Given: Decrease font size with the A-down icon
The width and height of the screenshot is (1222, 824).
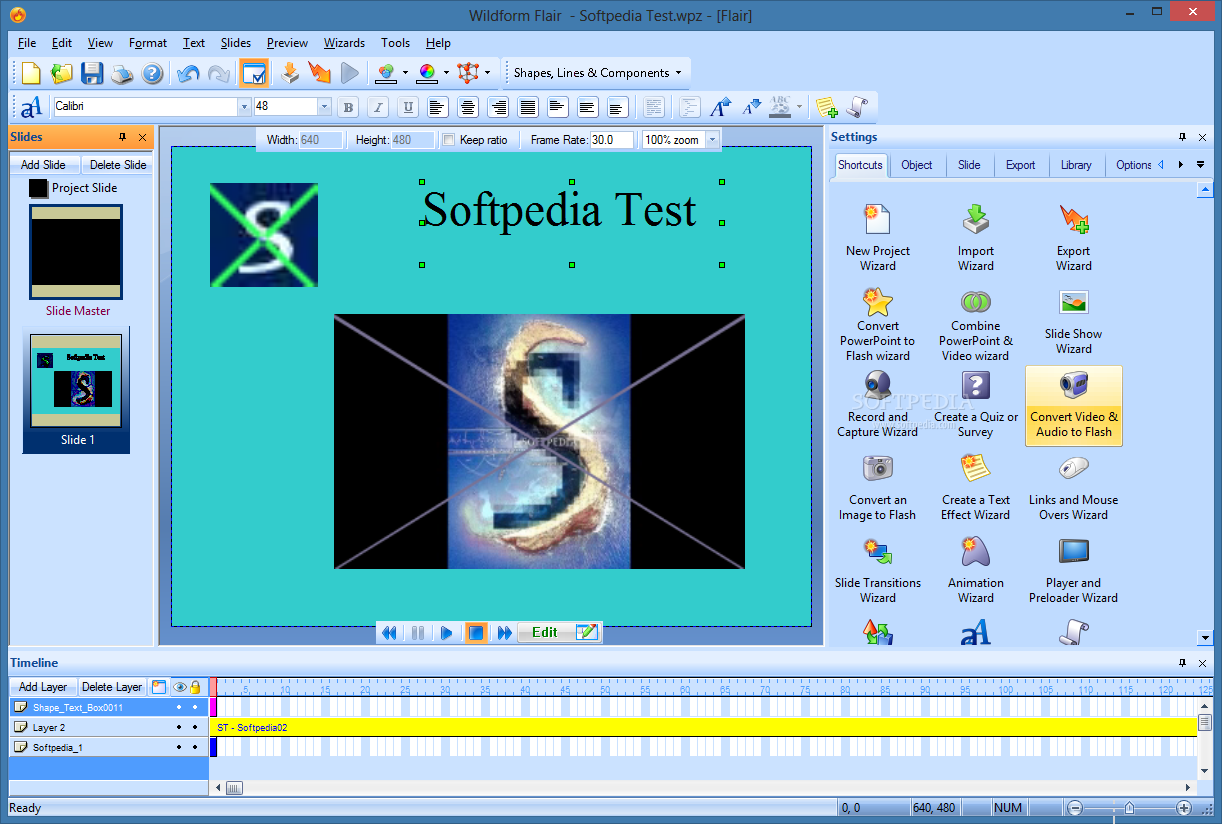Looking at the screenshot, I should (x=751, y=106).
